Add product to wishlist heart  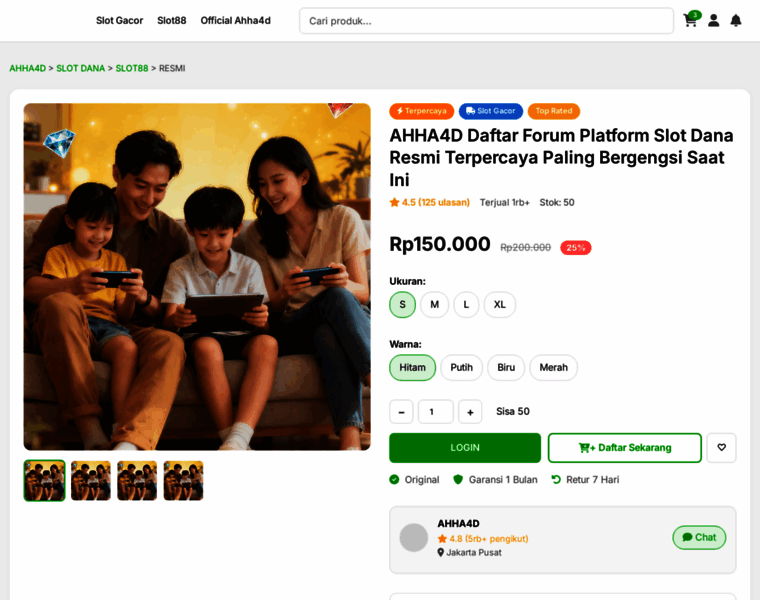click(x=721, y=447)
